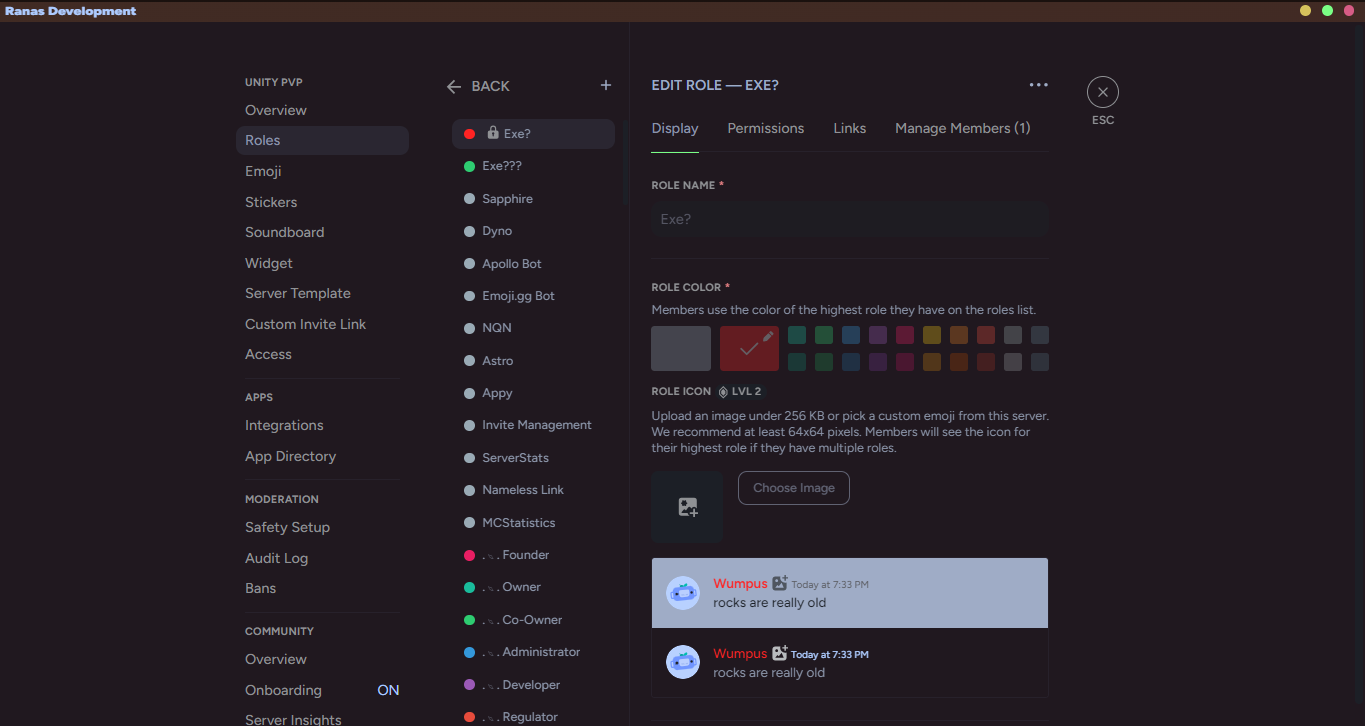View the Audit Log
1365x726 pixels.
pos(322,558)
